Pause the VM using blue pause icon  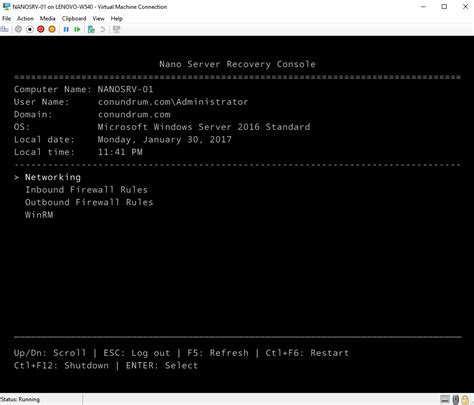[66, 29]
